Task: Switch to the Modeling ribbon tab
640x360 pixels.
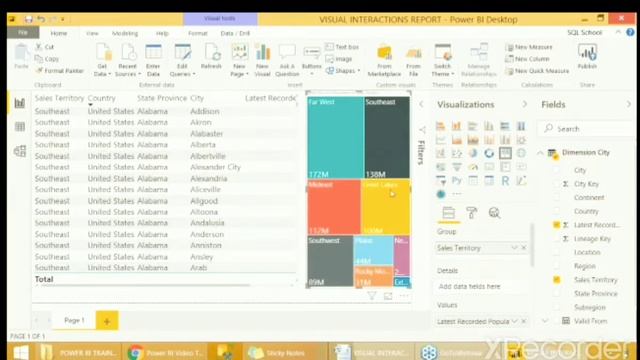Action: pyautogui.click(x=125, y=33)
